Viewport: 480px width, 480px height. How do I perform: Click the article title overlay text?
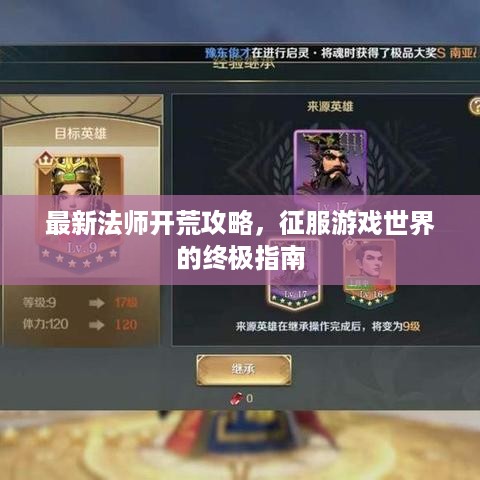(240, 240)
